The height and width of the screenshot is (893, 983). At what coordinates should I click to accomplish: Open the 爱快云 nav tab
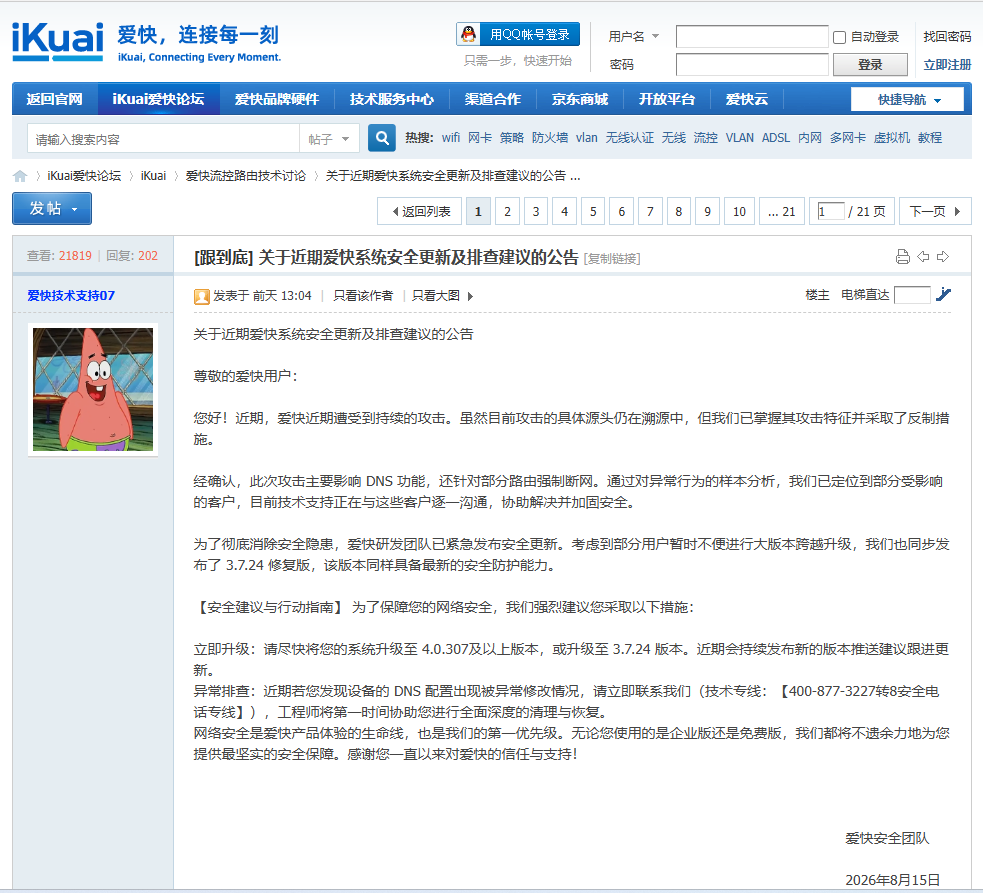click(x=747, y=99)
